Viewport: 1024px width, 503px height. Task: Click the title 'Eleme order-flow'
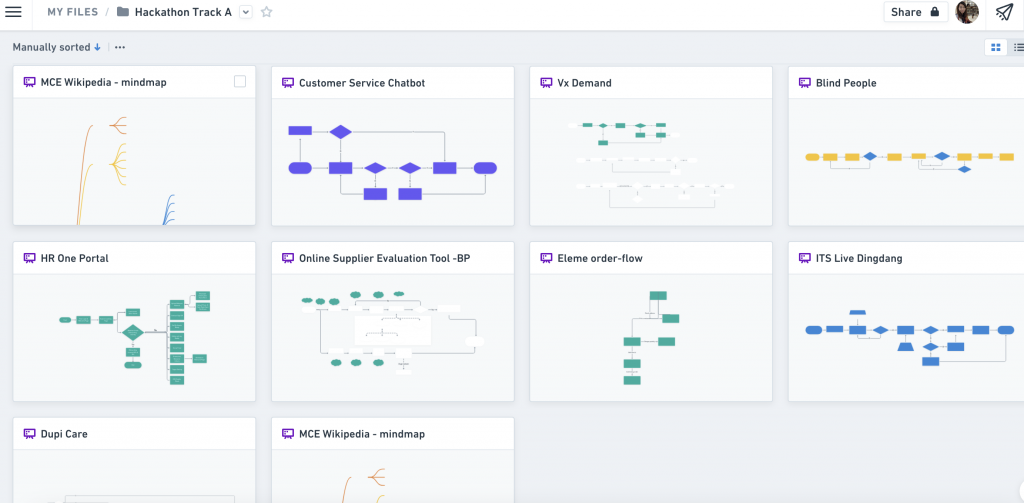tap(600, 258)
